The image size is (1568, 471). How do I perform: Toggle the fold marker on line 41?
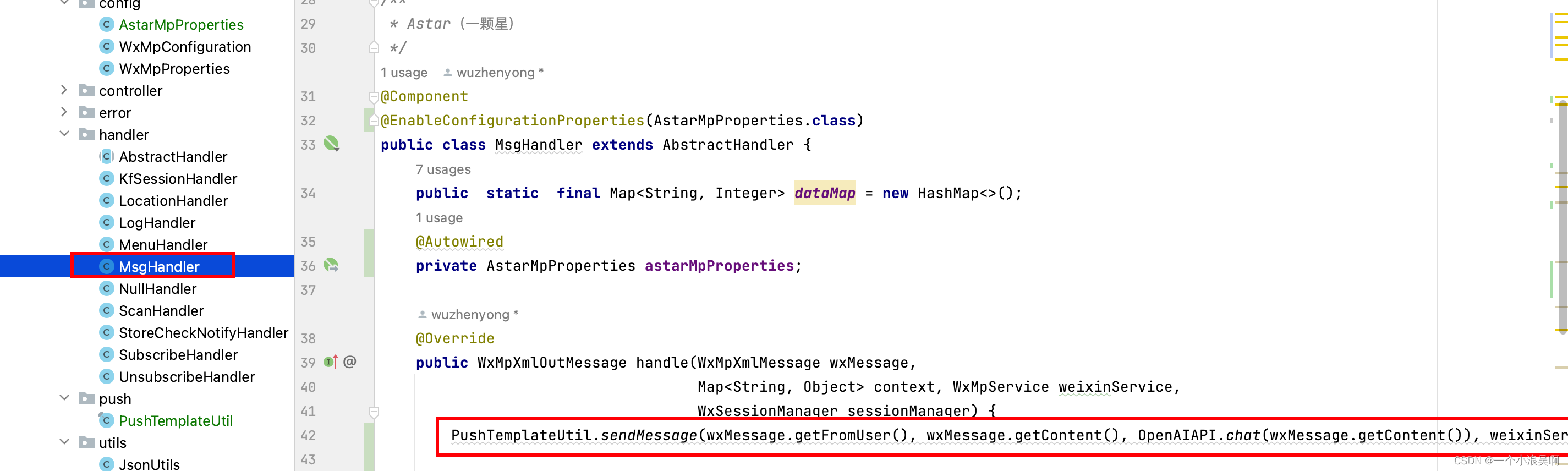[374, 412]
